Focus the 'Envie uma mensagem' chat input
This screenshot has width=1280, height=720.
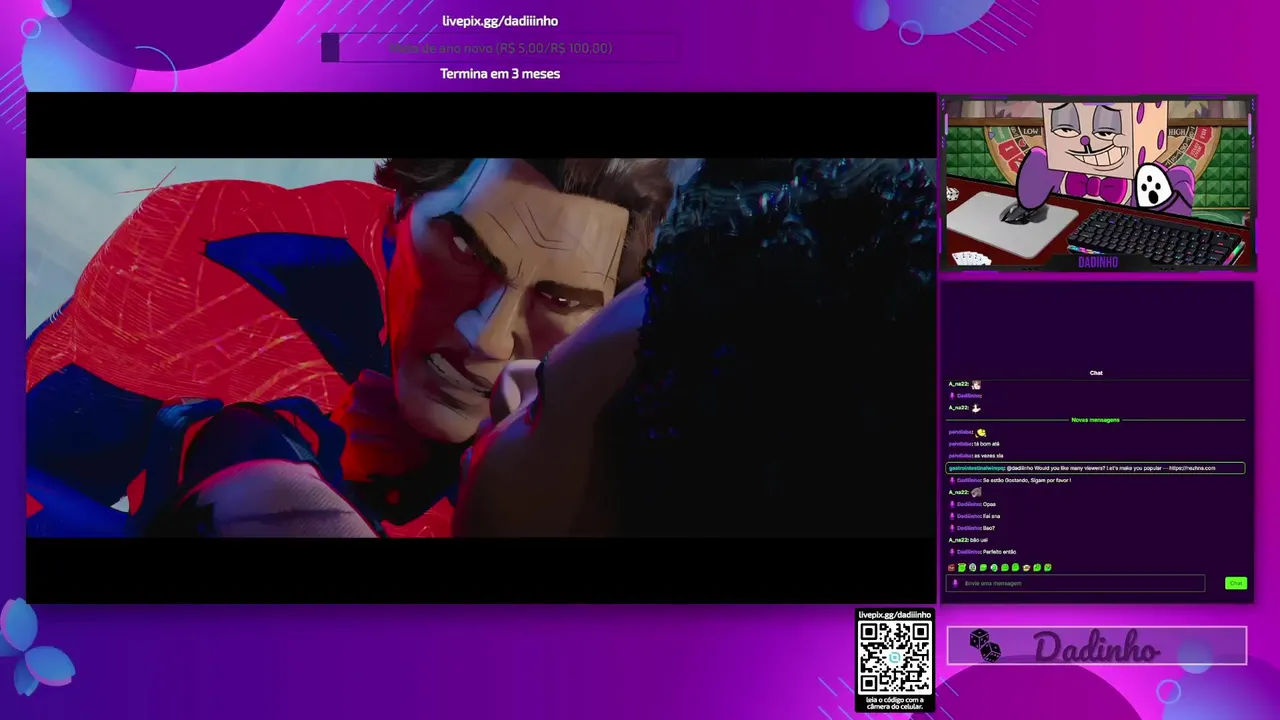tap(1075, 583)
